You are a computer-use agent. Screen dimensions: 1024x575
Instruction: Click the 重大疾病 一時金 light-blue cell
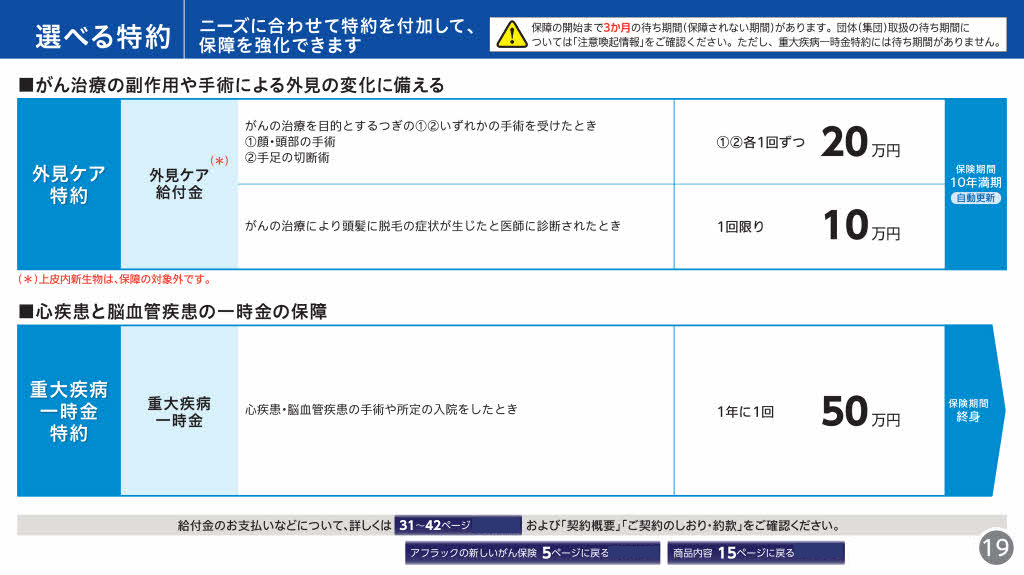coord(179,411)
